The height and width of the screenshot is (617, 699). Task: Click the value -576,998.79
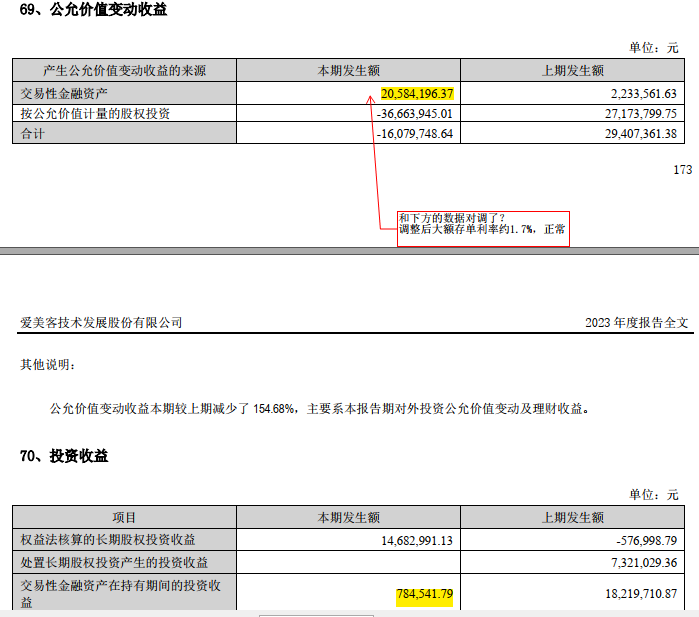(x=646, y=541)
